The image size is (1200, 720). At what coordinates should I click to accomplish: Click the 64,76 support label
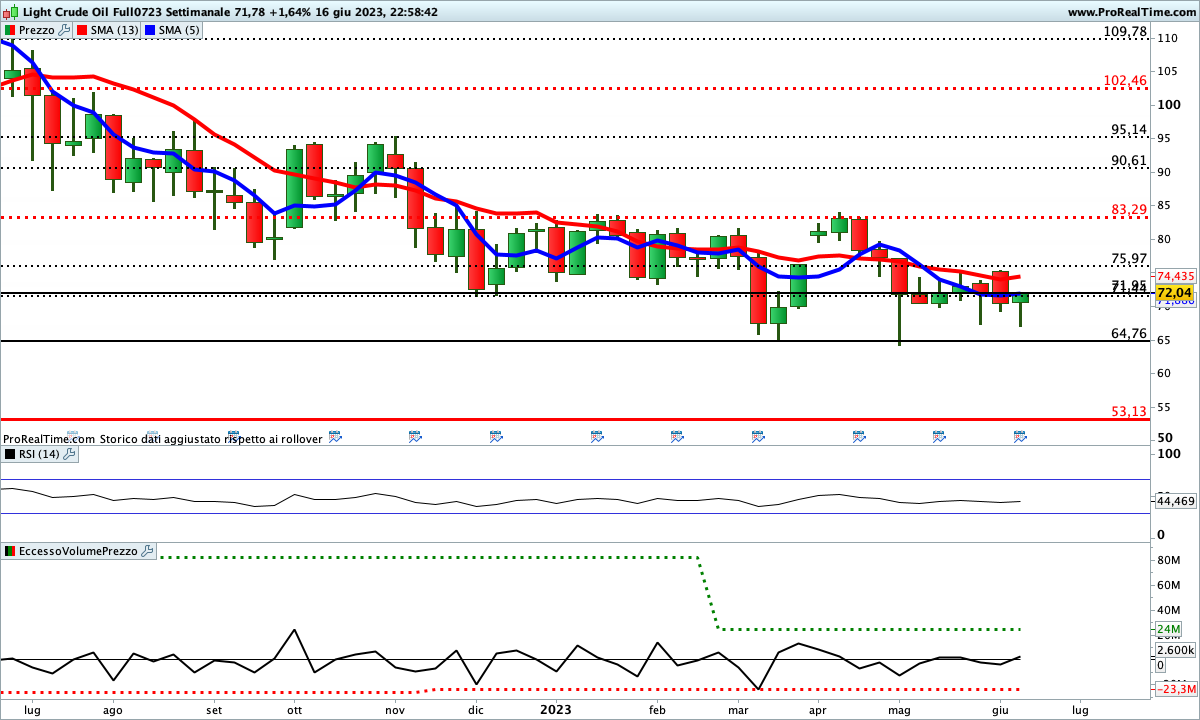click(1129, 334)
